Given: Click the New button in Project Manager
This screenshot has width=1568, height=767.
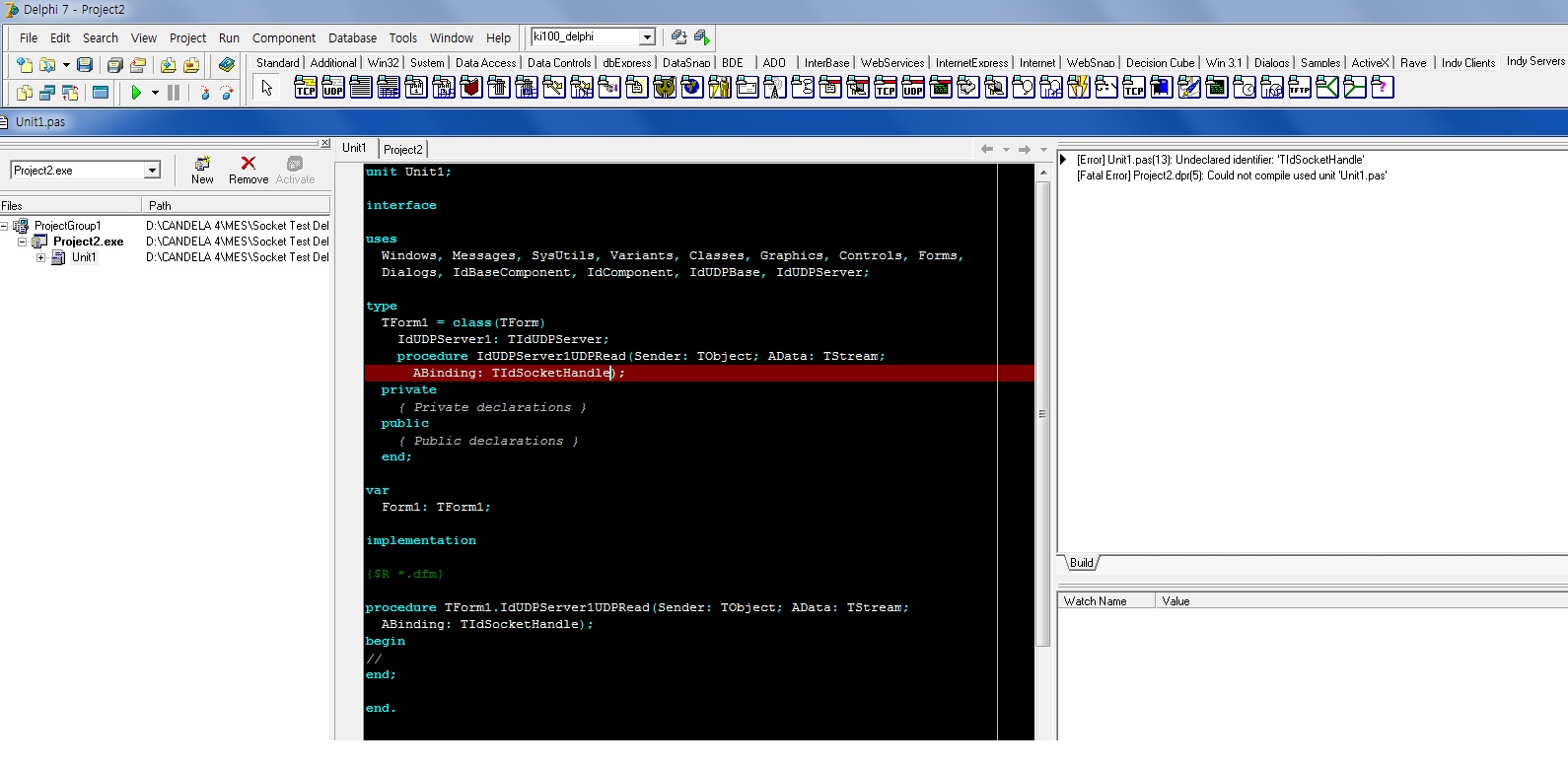Looking at the screenshot, I should pos(202,170).
